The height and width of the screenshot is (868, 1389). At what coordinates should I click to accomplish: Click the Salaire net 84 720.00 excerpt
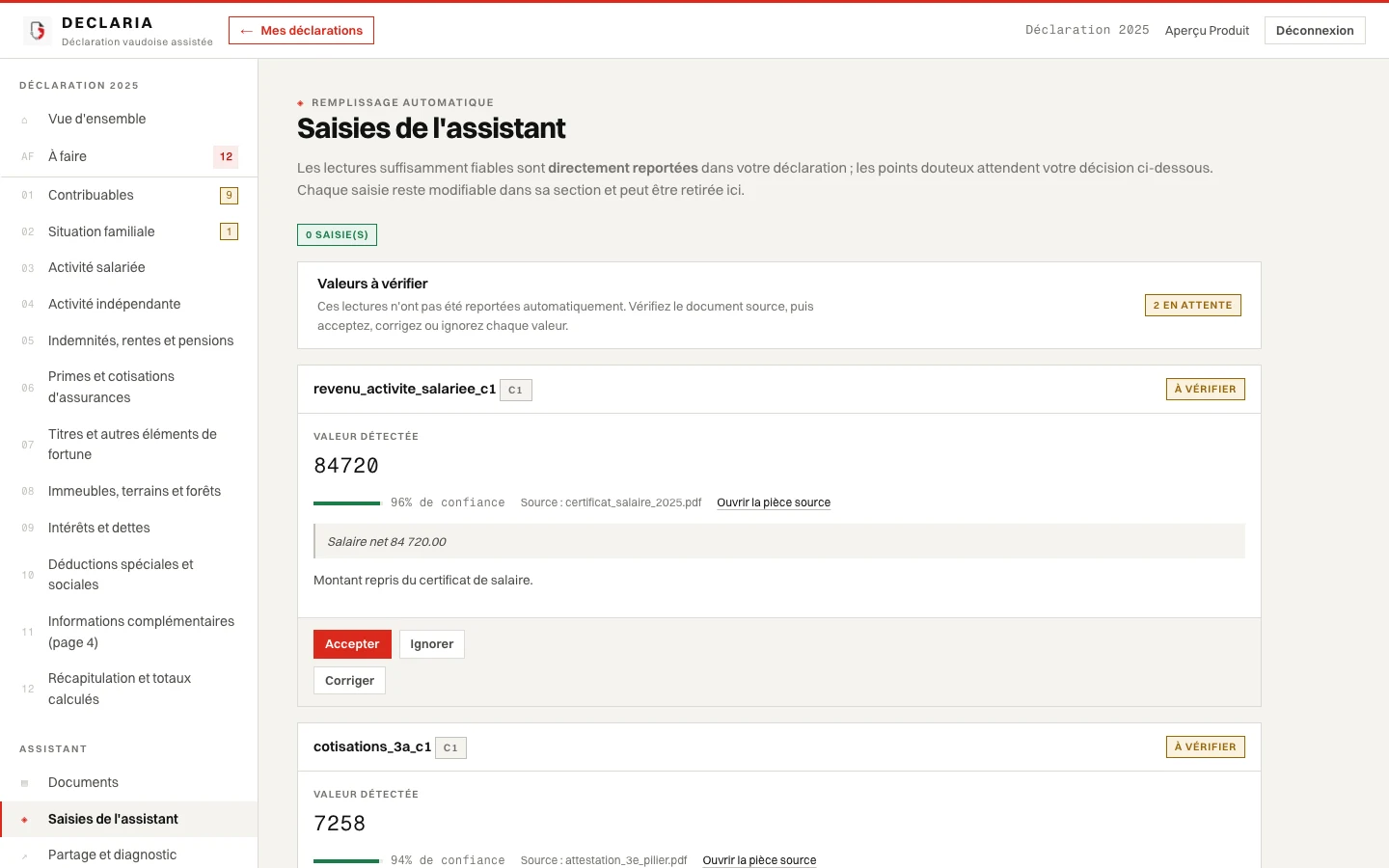click(779, 541)
